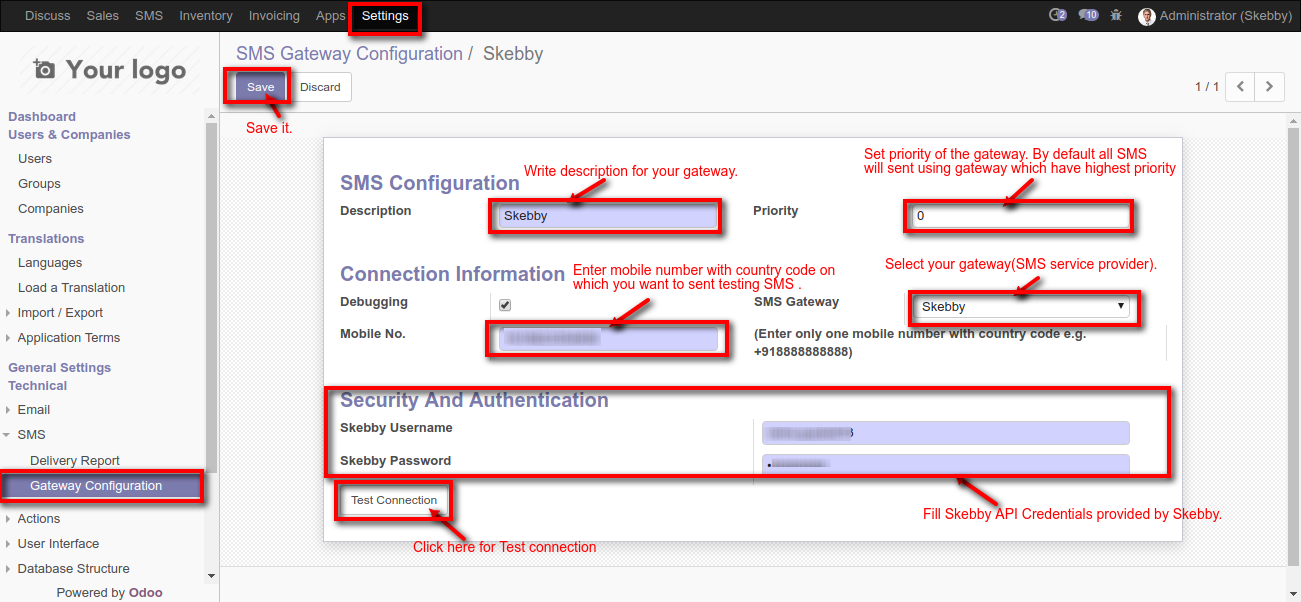The image size is (1301, 602).
Task: Open Users in sidebar
Action: 35,159
